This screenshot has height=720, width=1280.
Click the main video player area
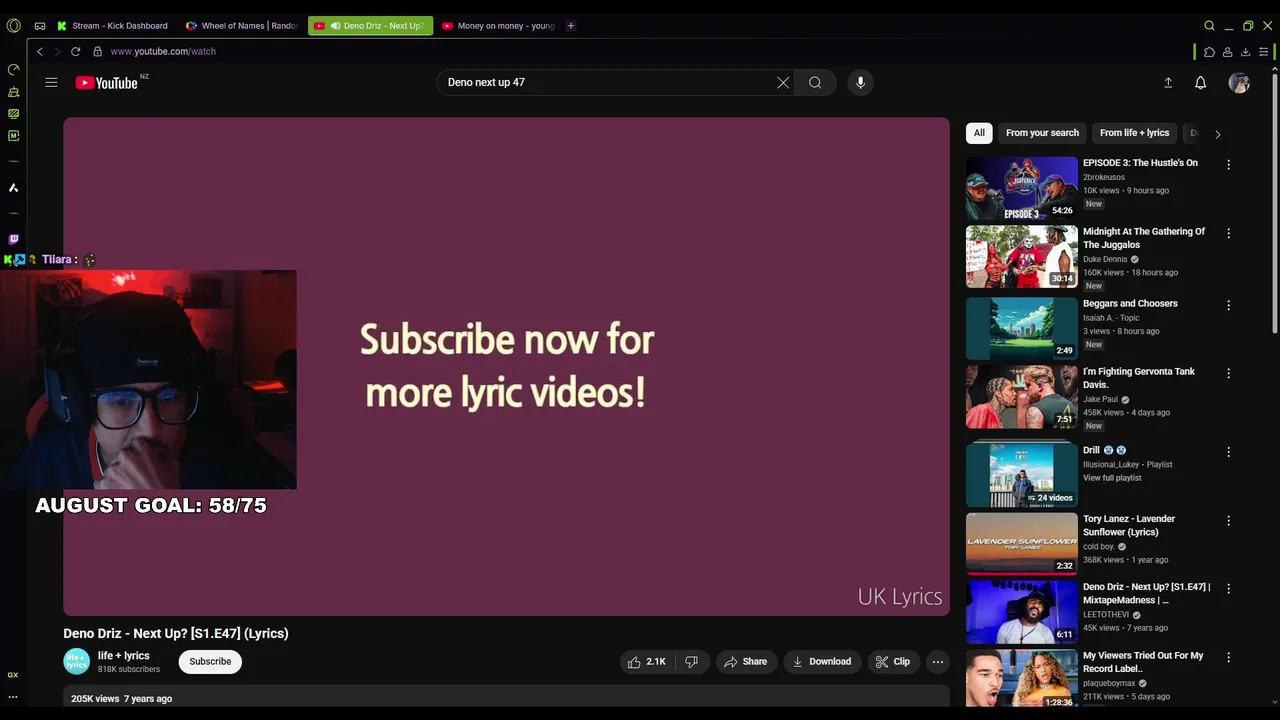[506, 366]
